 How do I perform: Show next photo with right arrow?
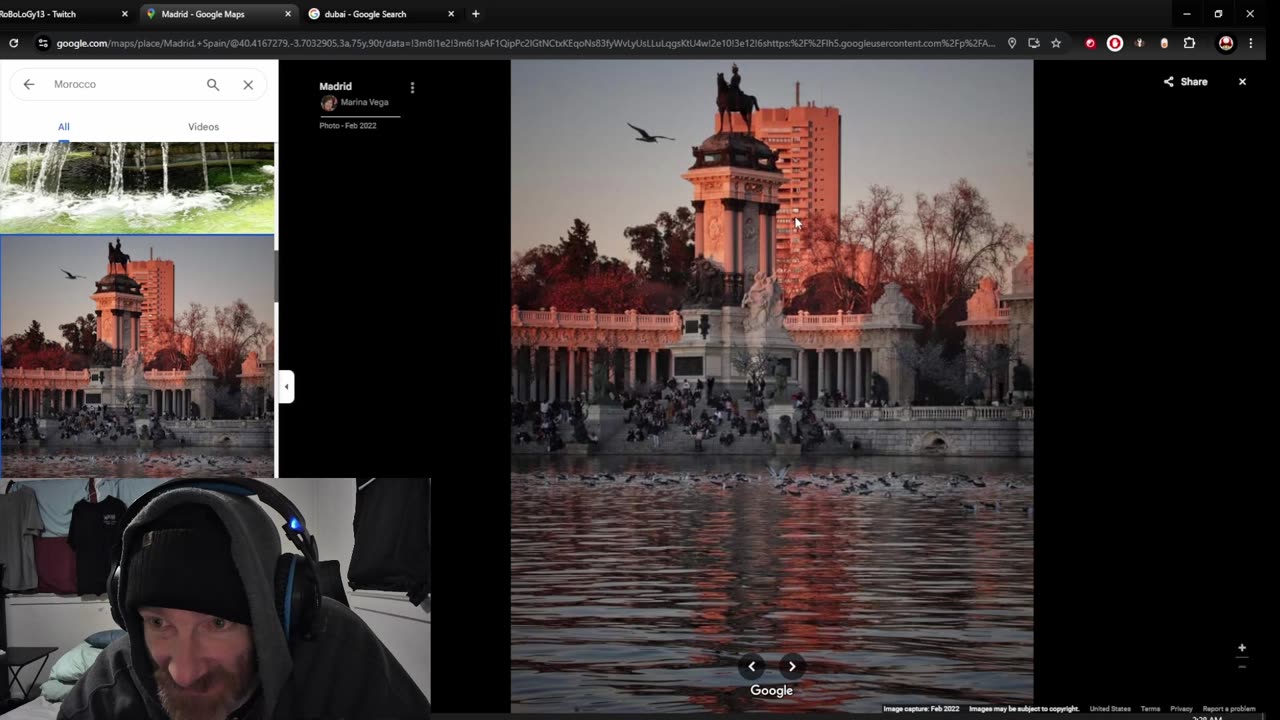click(792, 666)
